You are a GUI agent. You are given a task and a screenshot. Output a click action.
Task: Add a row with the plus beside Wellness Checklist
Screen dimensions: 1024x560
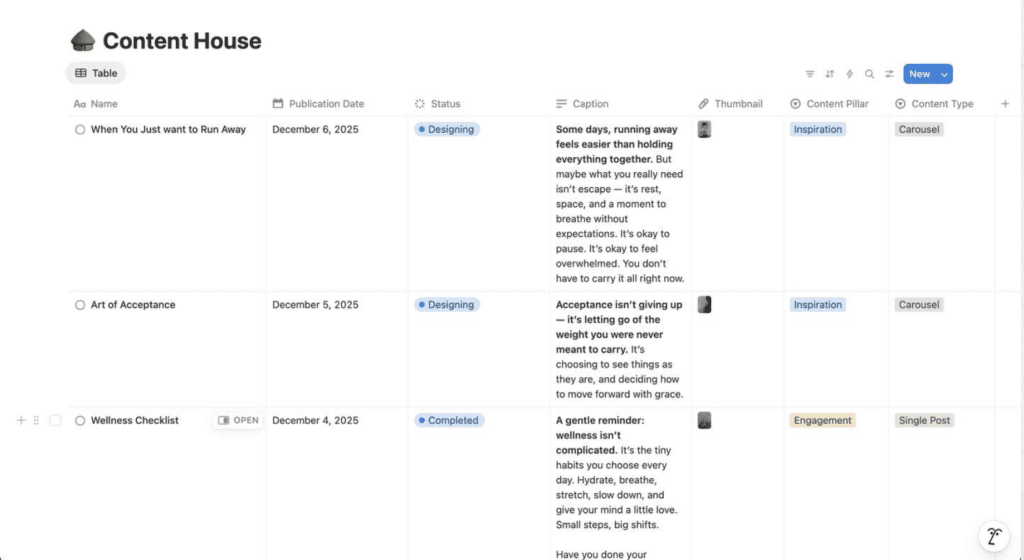coord(21,421)
